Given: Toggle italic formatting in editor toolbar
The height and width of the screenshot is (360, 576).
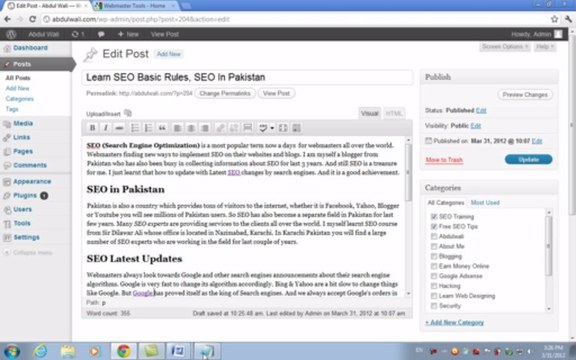Looking at the screenshot, I should click(106, 128).
